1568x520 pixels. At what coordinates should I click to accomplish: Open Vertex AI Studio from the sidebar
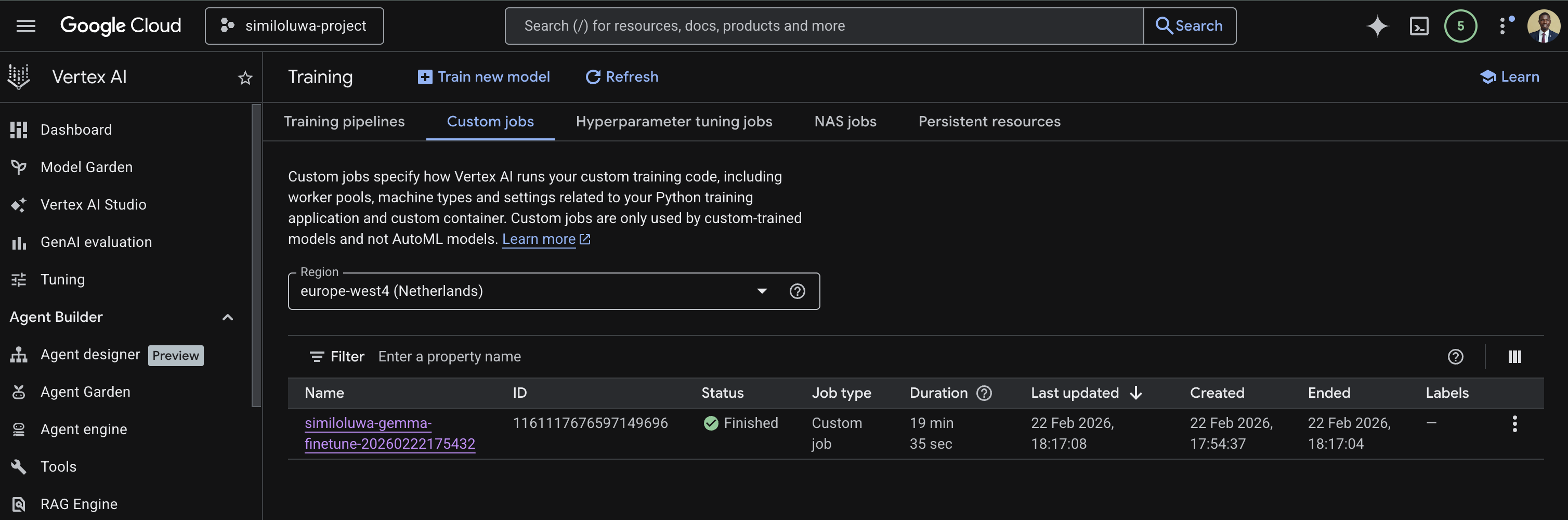tap(93, 204)
